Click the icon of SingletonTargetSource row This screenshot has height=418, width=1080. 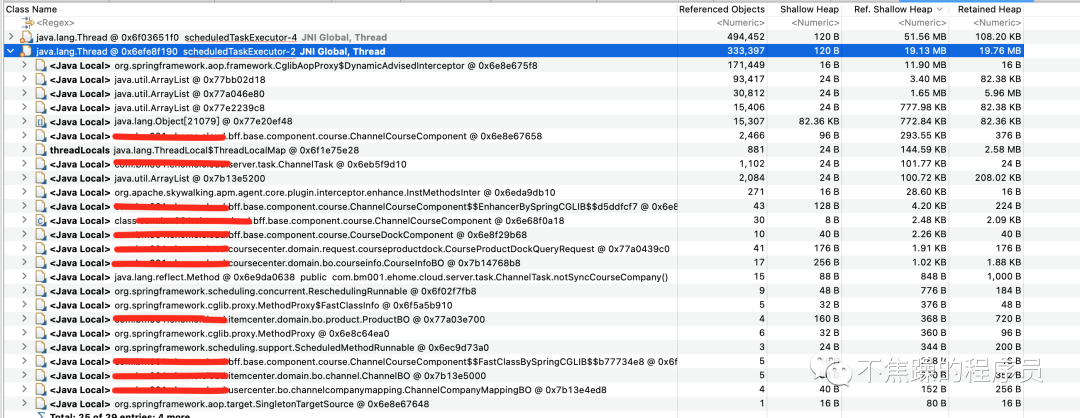(41, 404)
